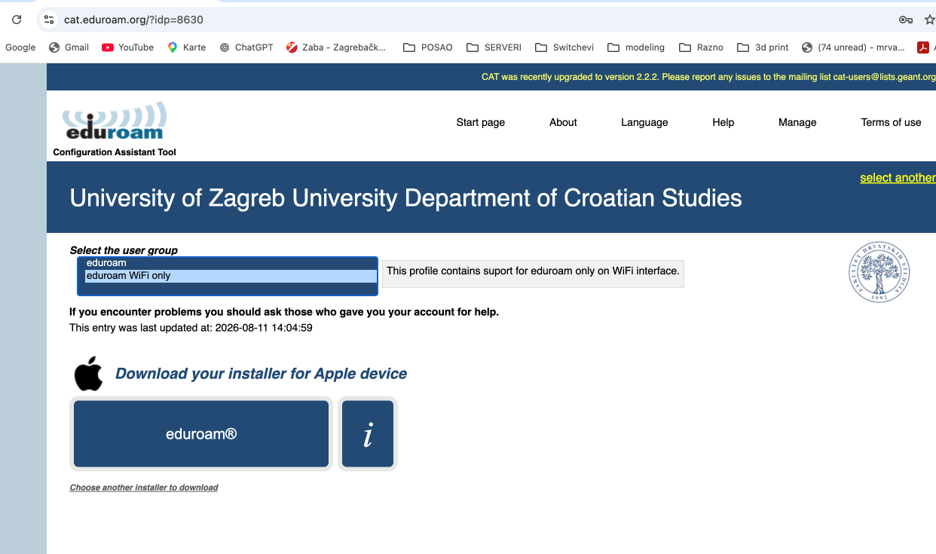This screenshot has width=936, height=554.
Task: Bookmark this page with the star icon
Action: [x=929, y=20]
